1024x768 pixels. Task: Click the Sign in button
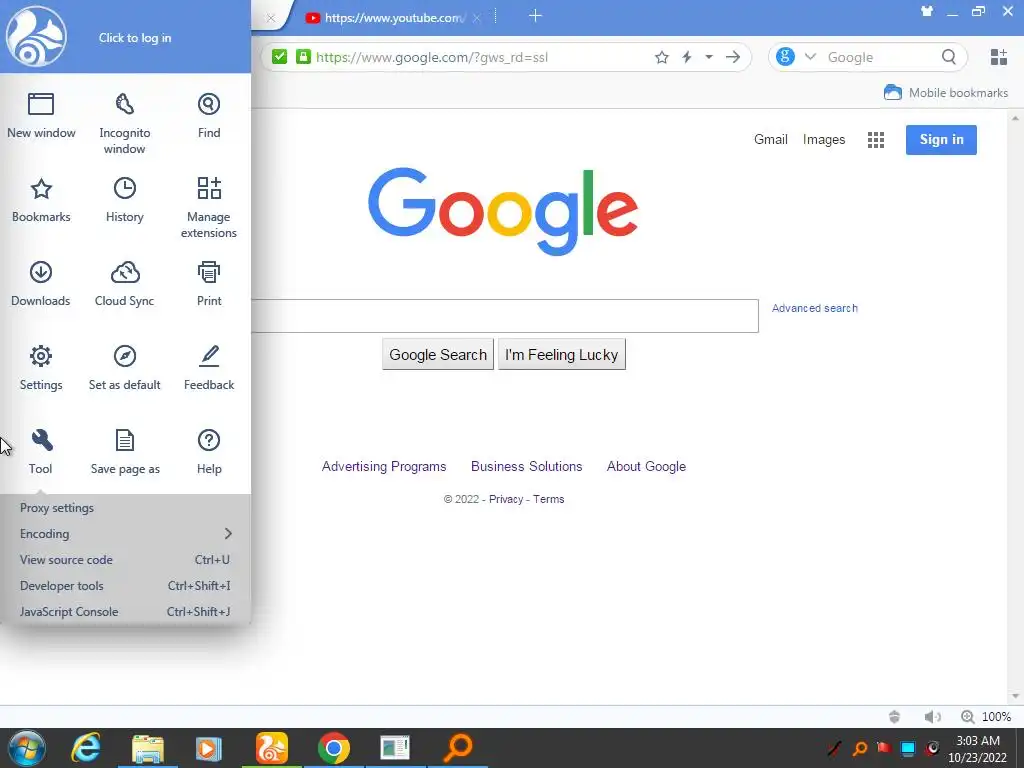941,140
